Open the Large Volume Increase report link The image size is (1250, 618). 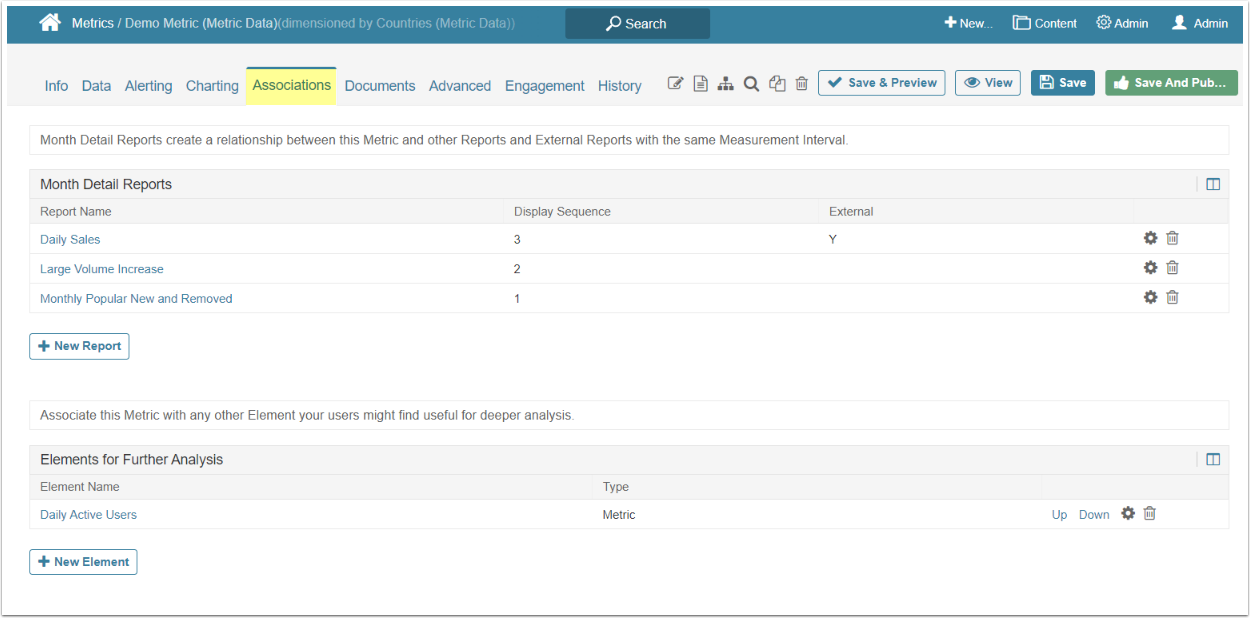[x=102, y=269]
